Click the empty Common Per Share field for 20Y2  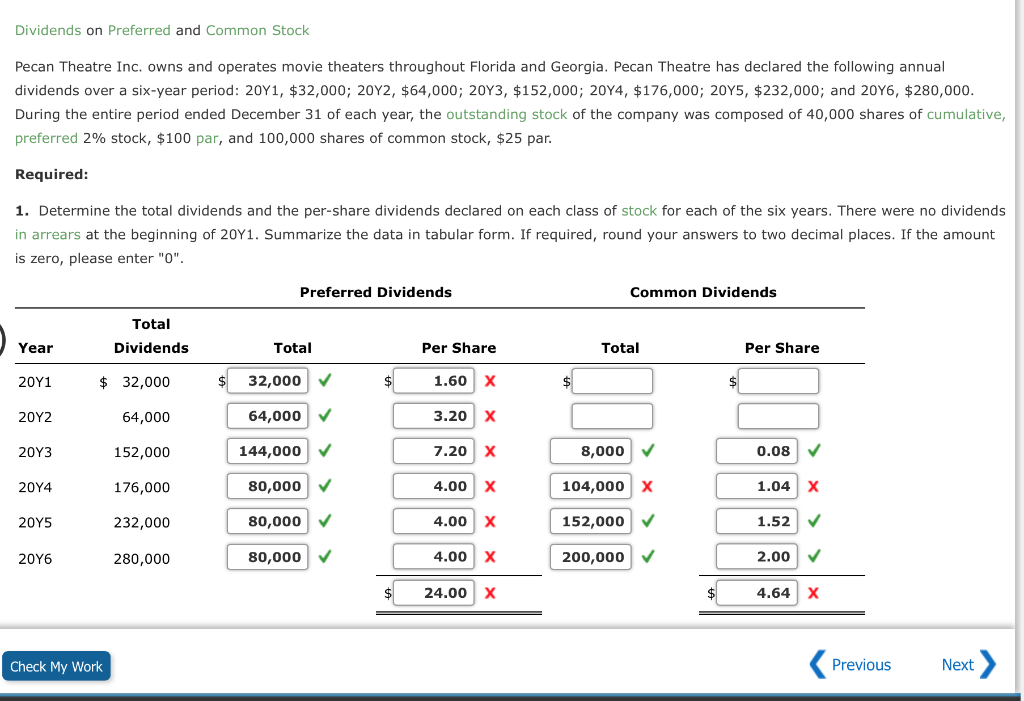(x=779, y=417)
